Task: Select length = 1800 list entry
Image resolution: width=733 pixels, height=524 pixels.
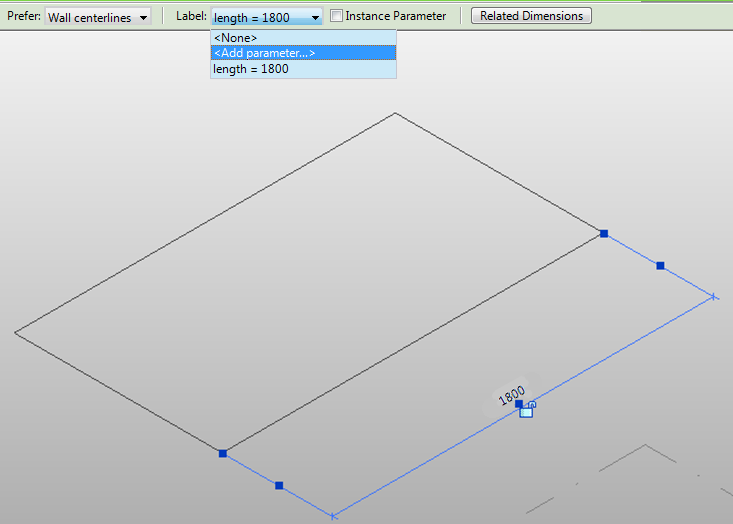Action: 303,69
